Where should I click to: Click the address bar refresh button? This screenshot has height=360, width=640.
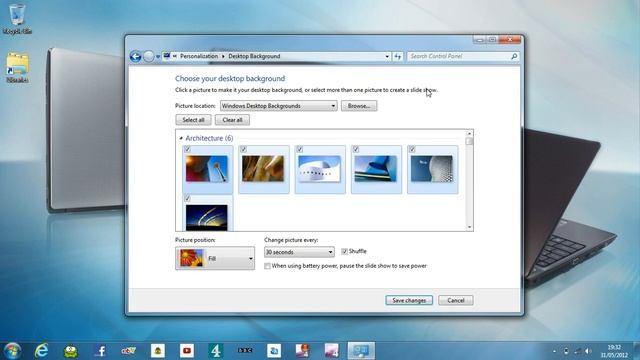point(398,56)
